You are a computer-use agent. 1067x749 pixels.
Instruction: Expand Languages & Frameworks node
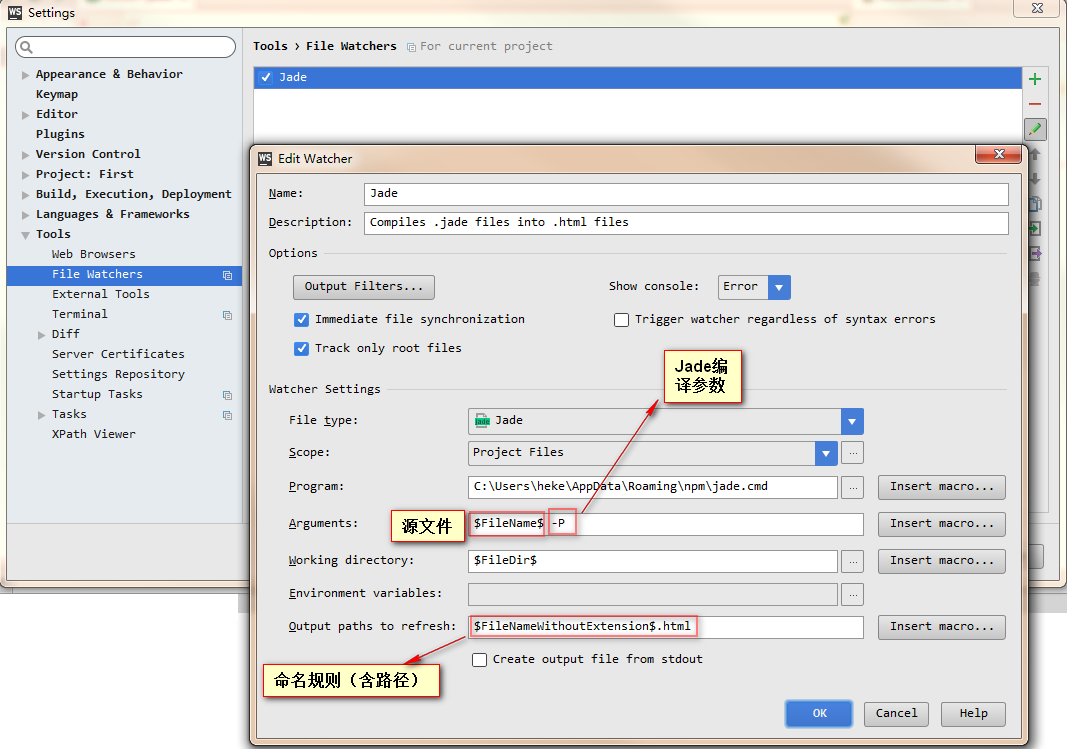coord(25,215)
